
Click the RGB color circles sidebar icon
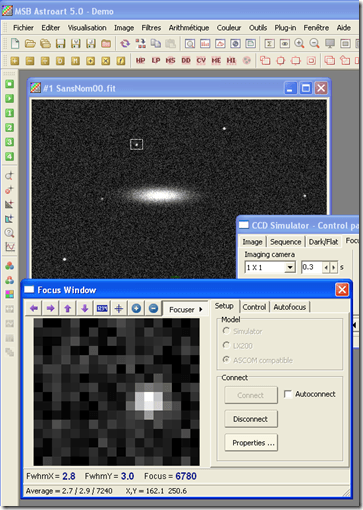pyautogui.click(x=9, y=266)
